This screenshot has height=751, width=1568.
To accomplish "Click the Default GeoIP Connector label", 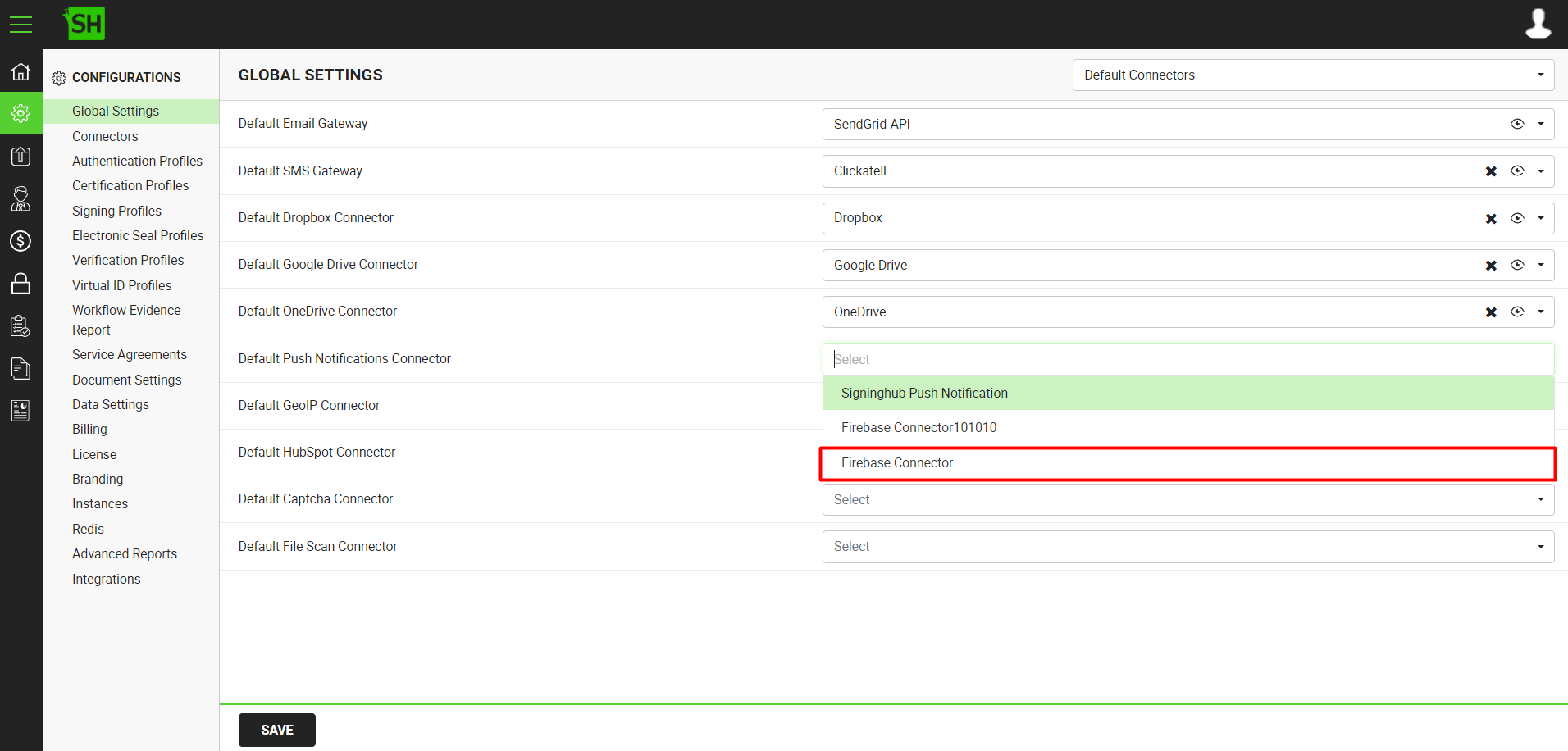I will 309,405.
